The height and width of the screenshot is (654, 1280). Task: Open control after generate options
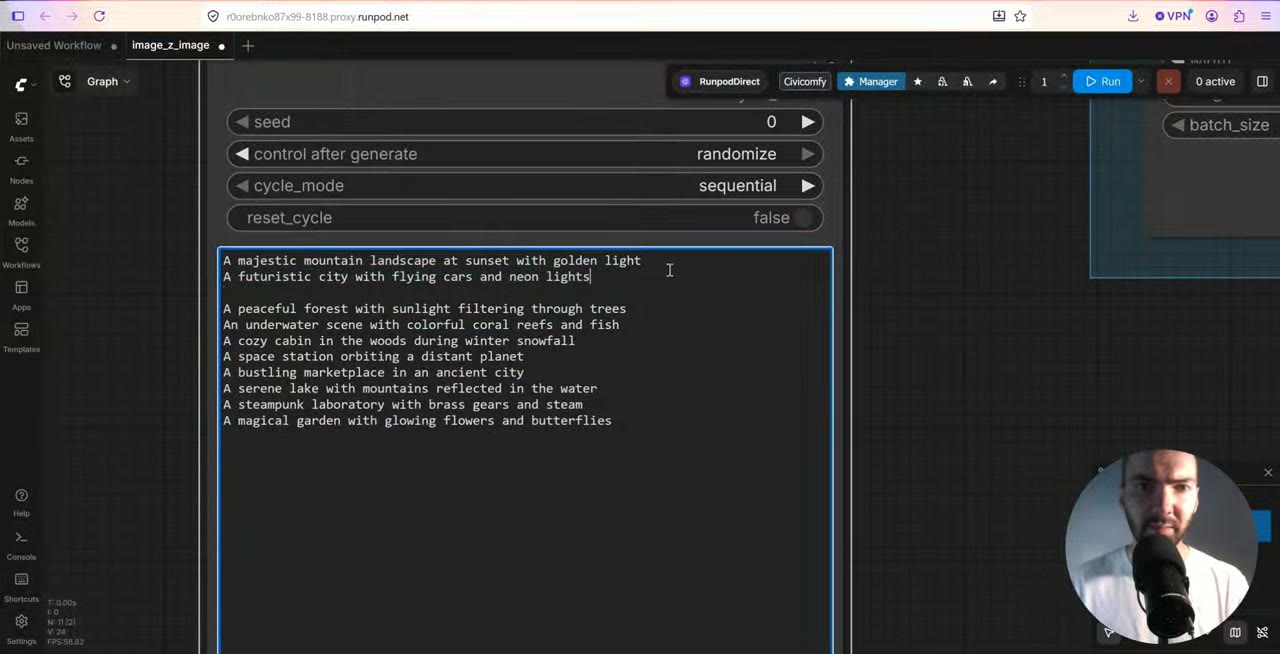(525, 154)
